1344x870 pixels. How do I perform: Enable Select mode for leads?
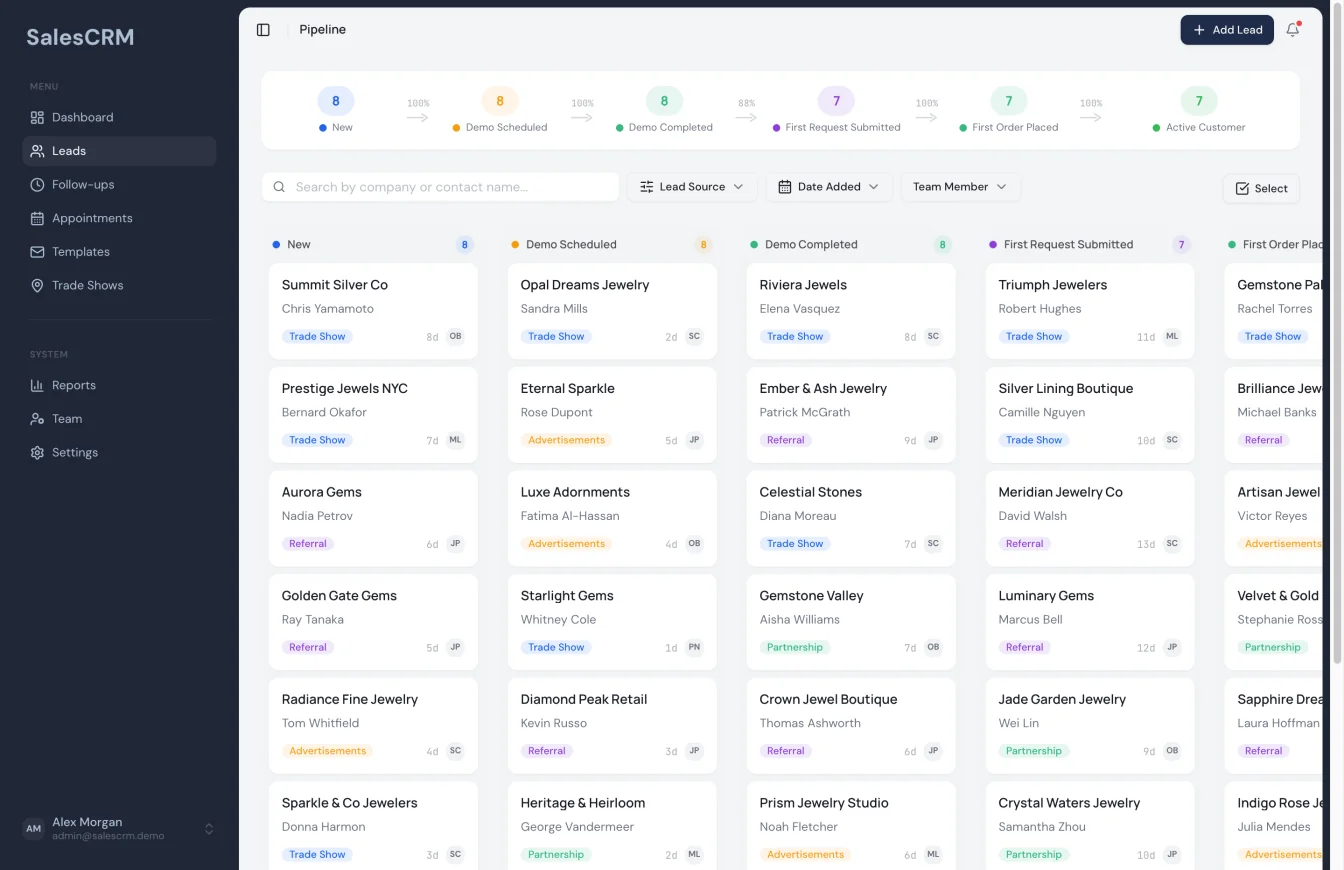1261,188
